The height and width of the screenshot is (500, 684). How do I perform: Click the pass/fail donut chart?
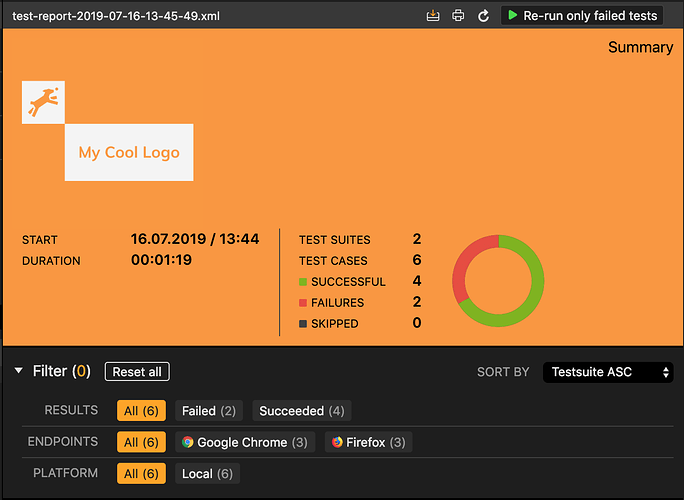(498, 281)
